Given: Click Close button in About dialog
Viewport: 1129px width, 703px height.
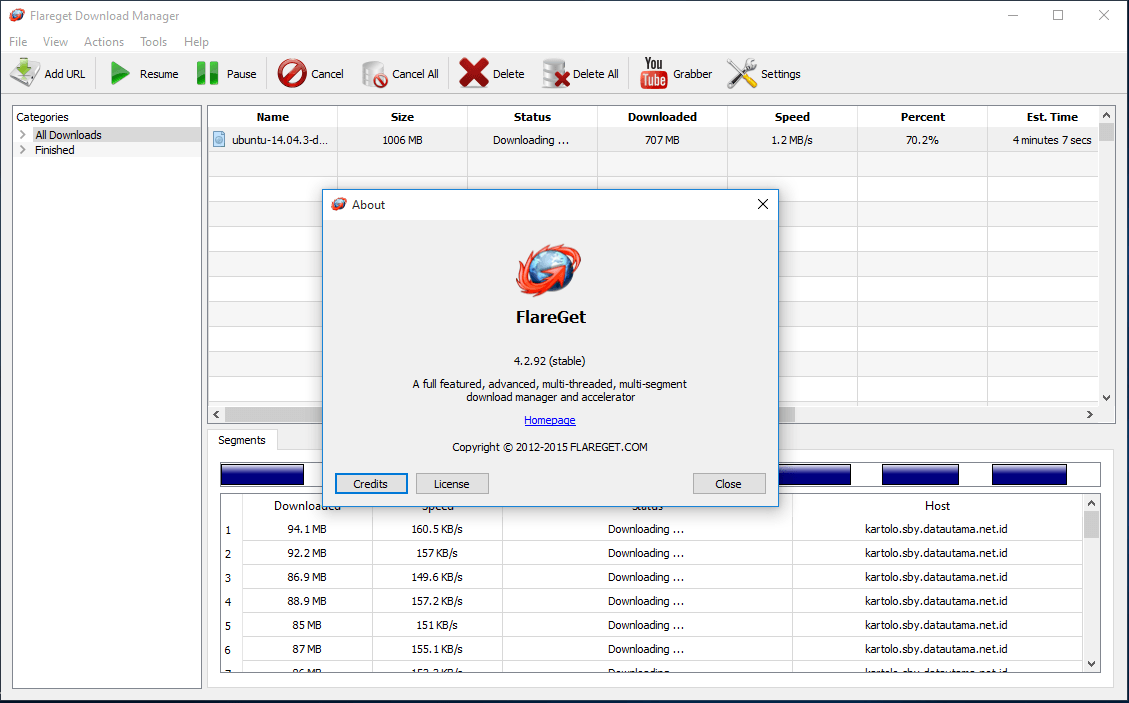Looking at the screenshot, I should pyautogui.click(x=729, y=484).
